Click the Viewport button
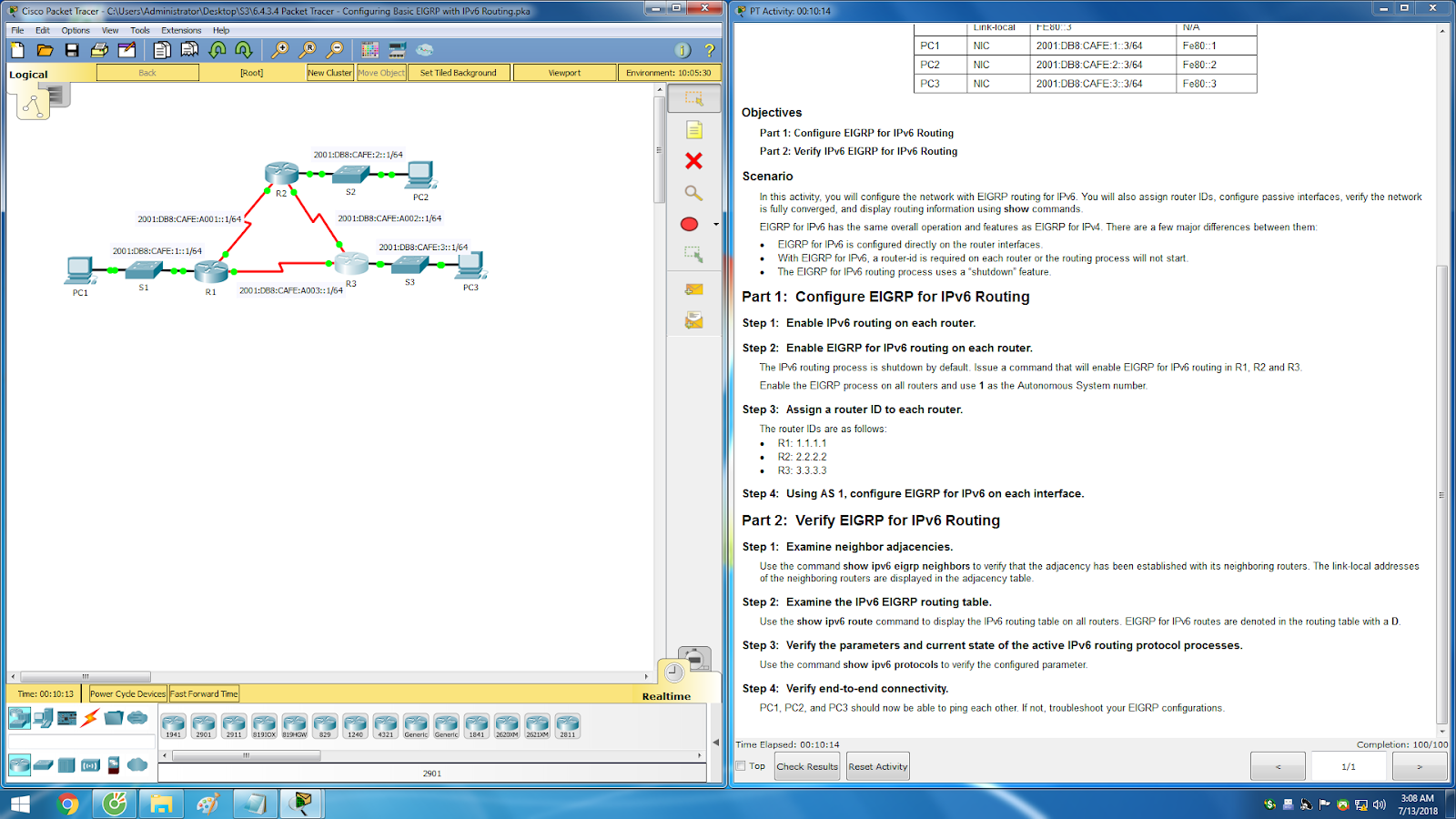 [x=564, y=73]
